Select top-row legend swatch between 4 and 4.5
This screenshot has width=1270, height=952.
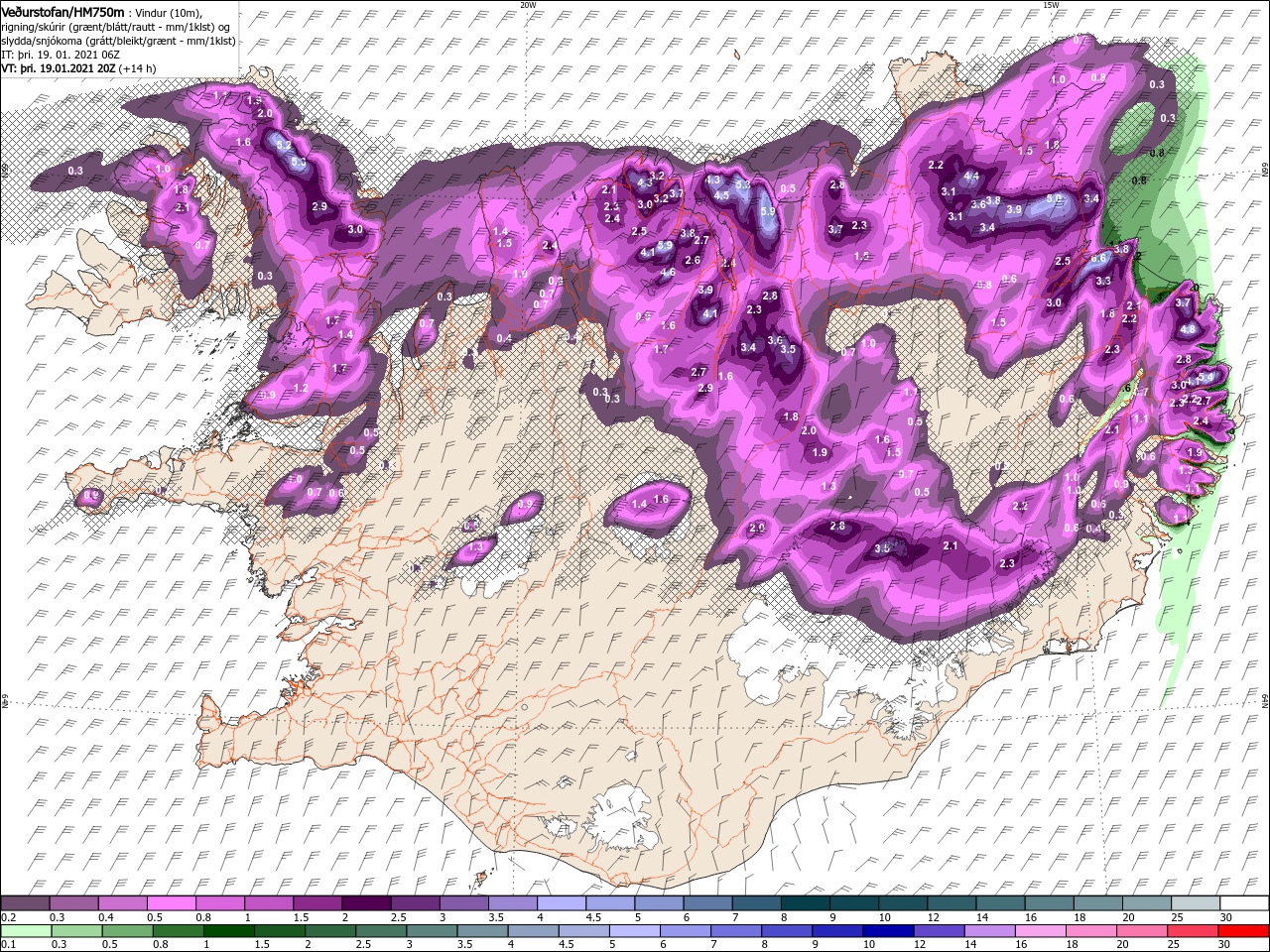[562, 903]
